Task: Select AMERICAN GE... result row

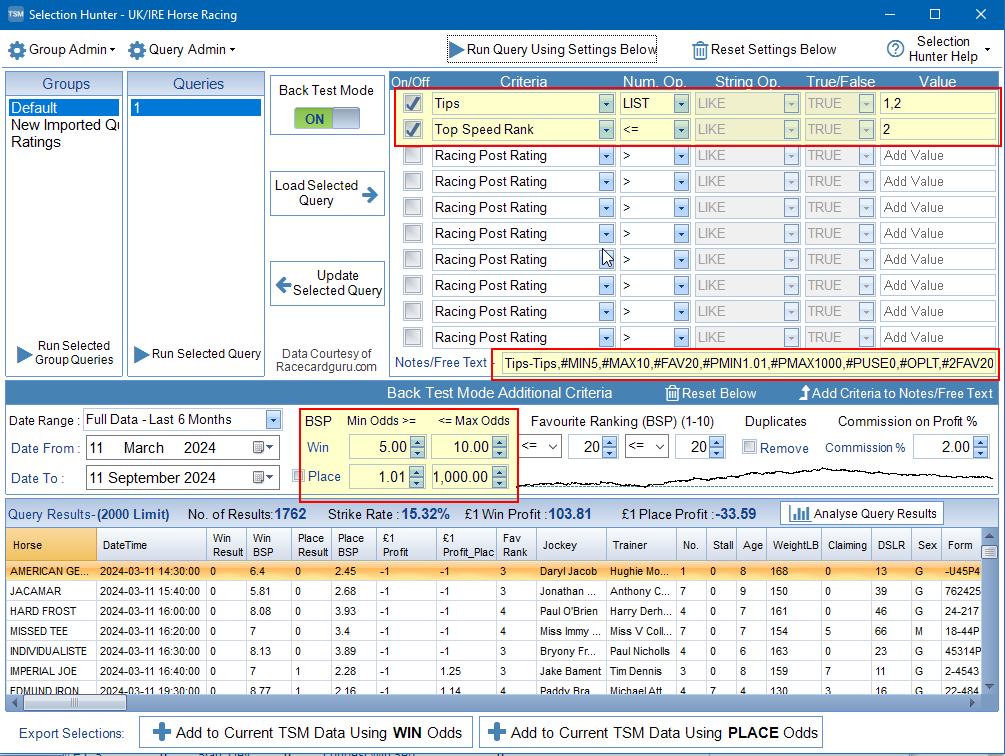Action: [x=494, y=571]
